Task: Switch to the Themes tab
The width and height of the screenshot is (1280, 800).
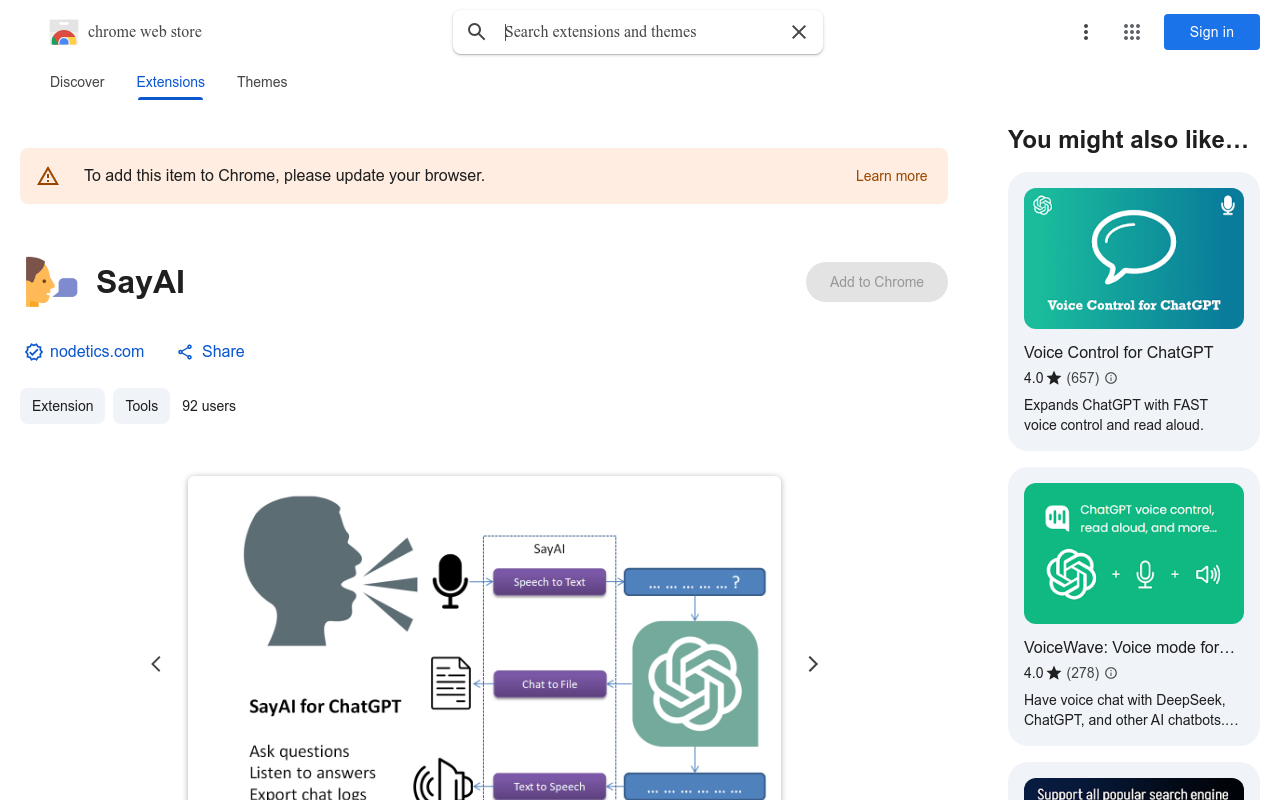Action: 262,82
